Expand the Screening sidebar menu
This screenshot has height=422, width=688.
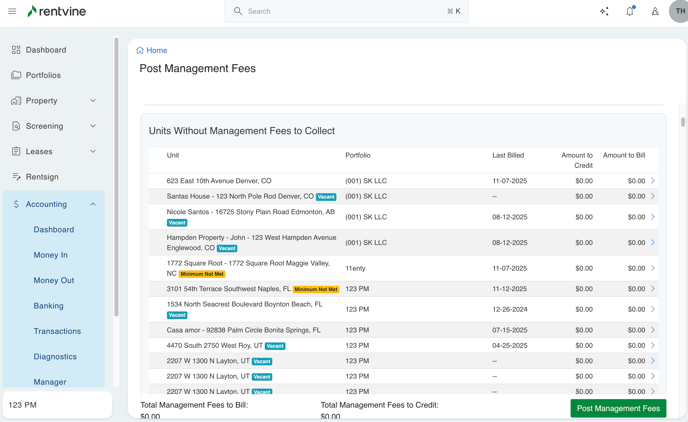[x=93, y=126]
